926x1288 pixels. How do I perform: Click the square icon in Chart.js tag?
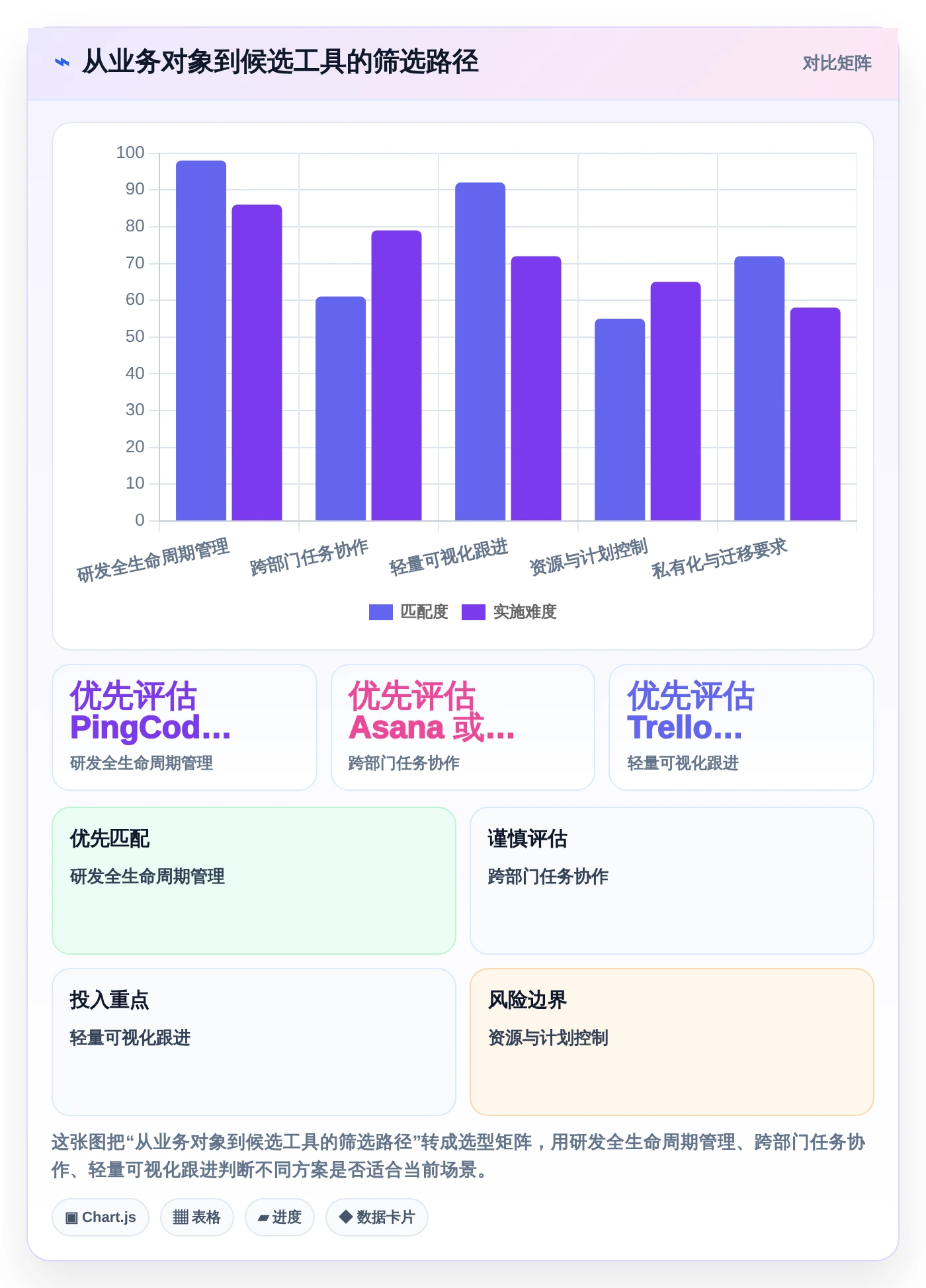71,1217
